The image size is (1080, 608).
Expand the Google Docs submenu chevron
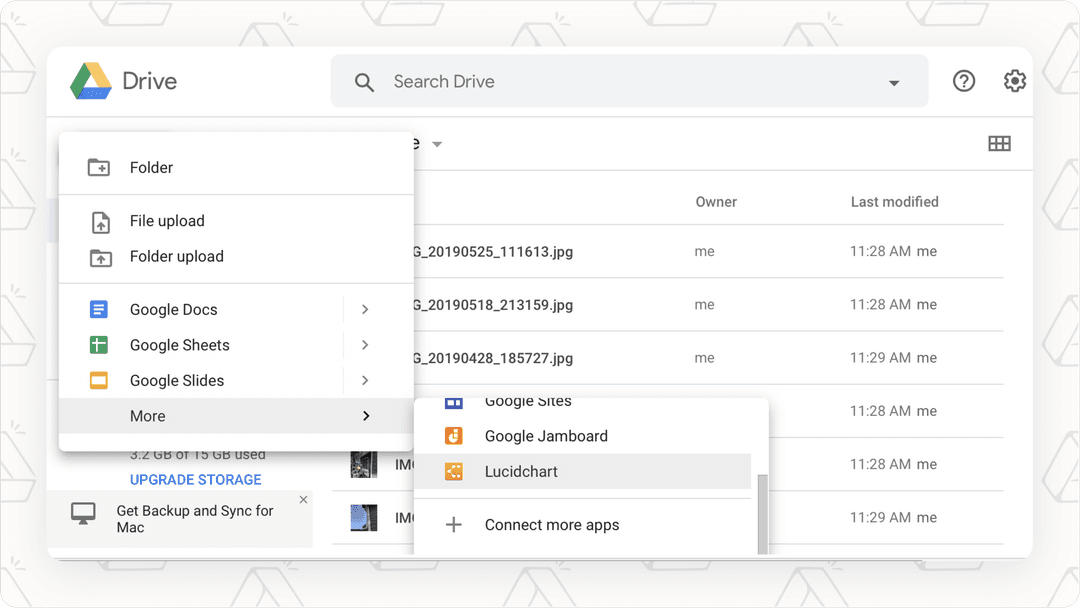tap(365, 309)
